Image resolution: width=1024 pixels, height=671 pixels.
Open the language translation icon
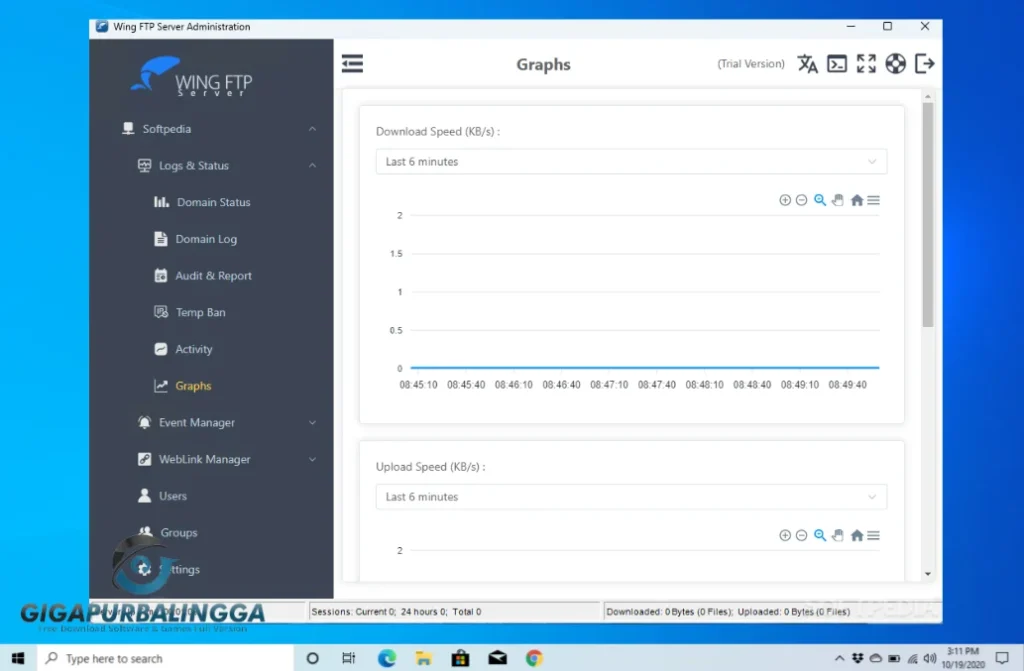click(807, 64)
